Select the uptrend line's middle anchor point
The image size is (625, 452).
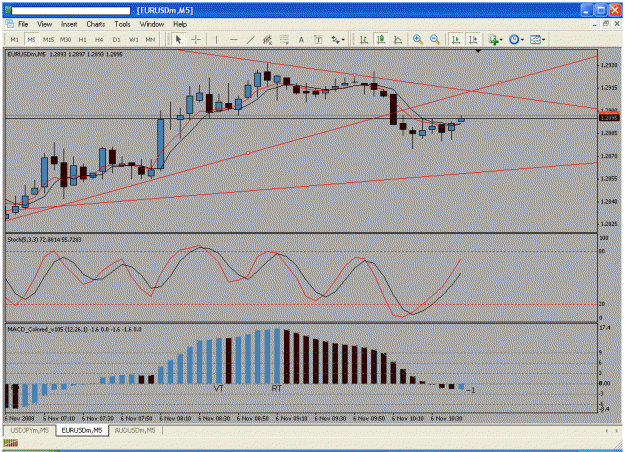(x=248, y=153)
